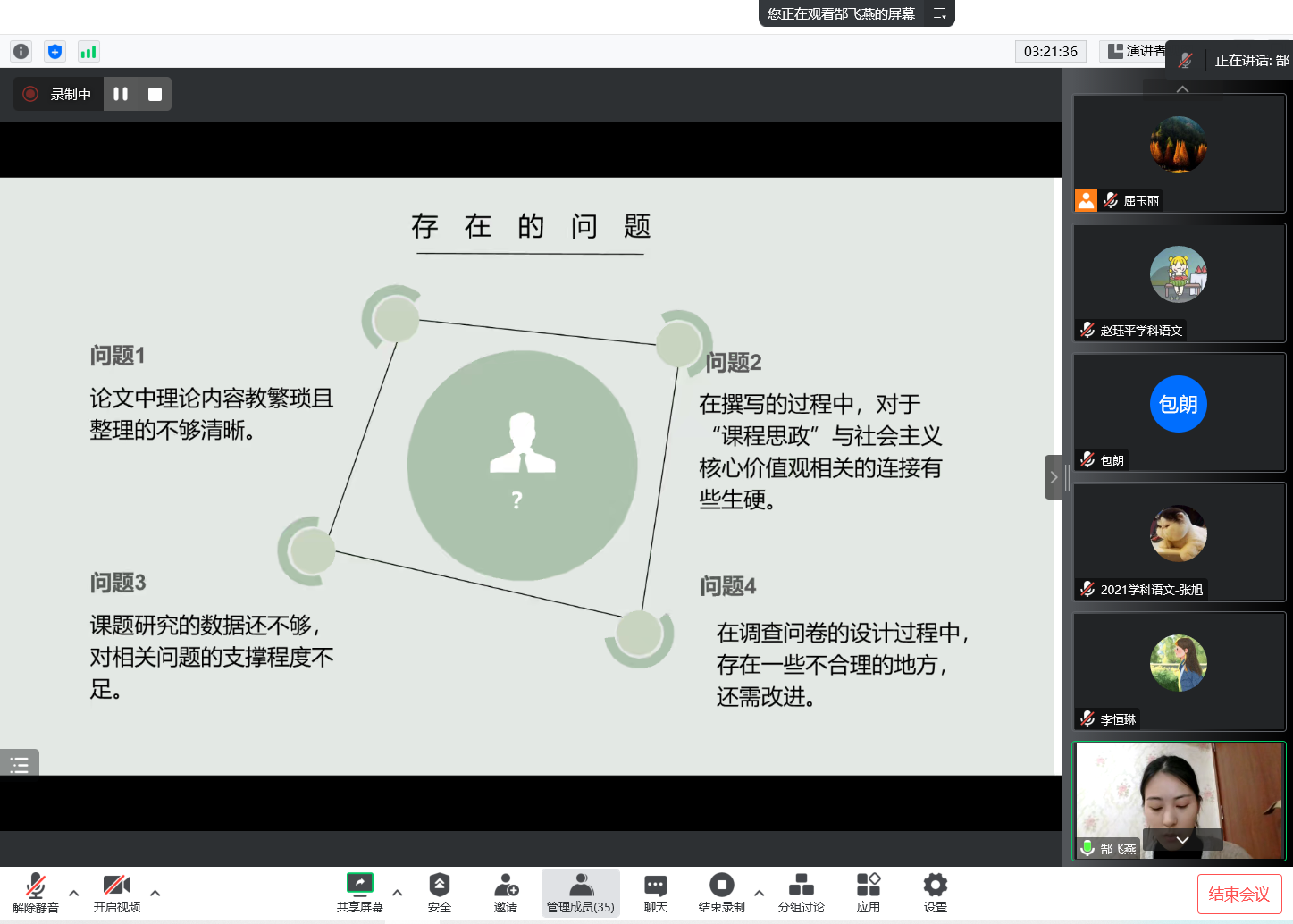
Task: Open the Apps (应用) icon
Action: pyautogui.click(x=868, y=893)
